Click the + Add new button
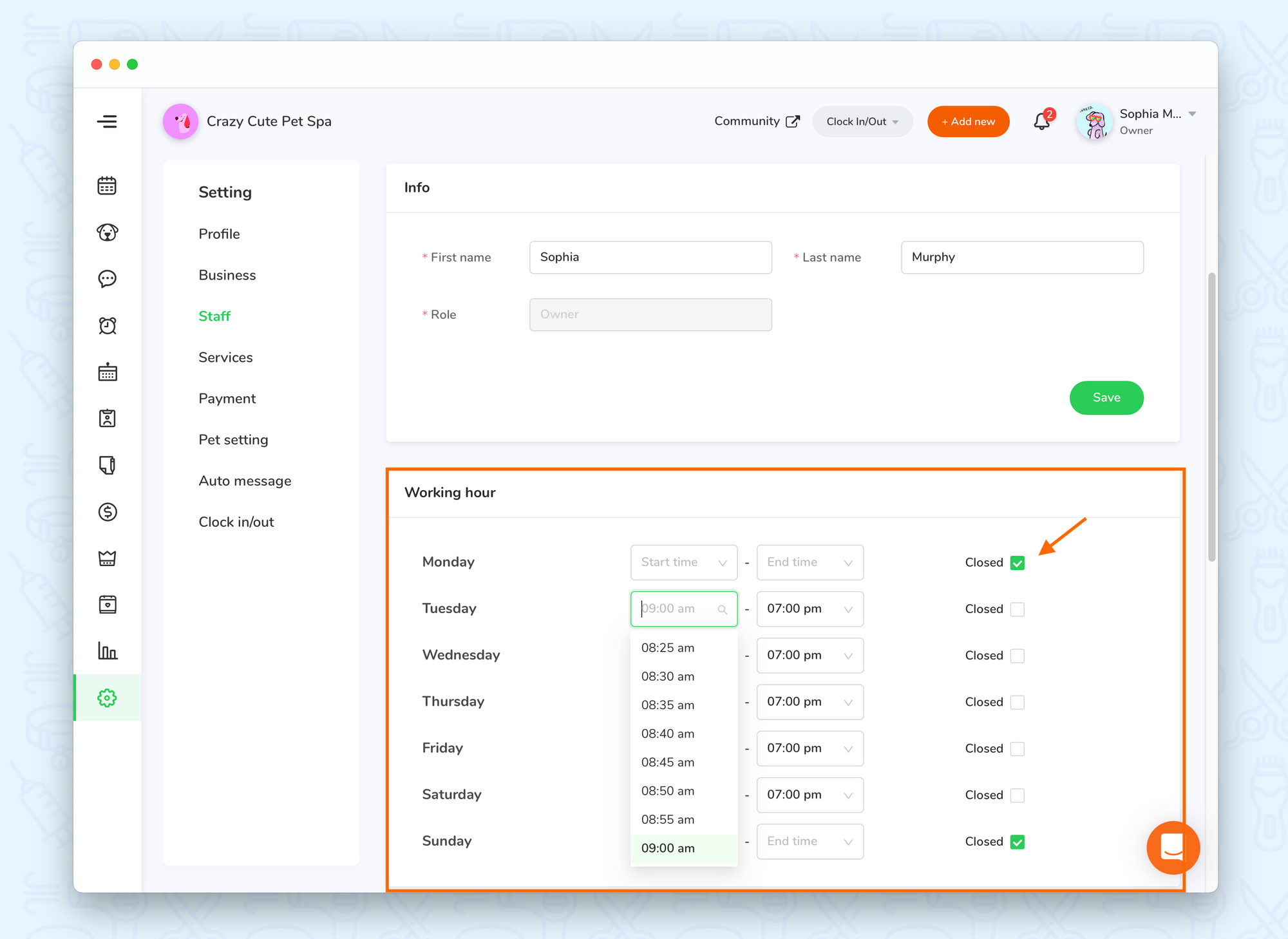 [x=968, y=121]
